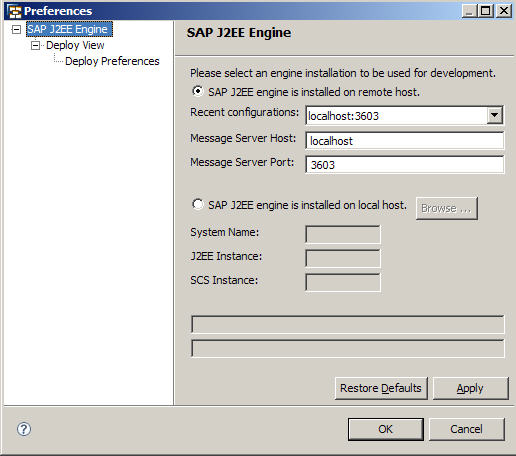This screenshot has height=456, width=516.
Task: Confirm with the OK button
Action: click(x=386, y=429)
